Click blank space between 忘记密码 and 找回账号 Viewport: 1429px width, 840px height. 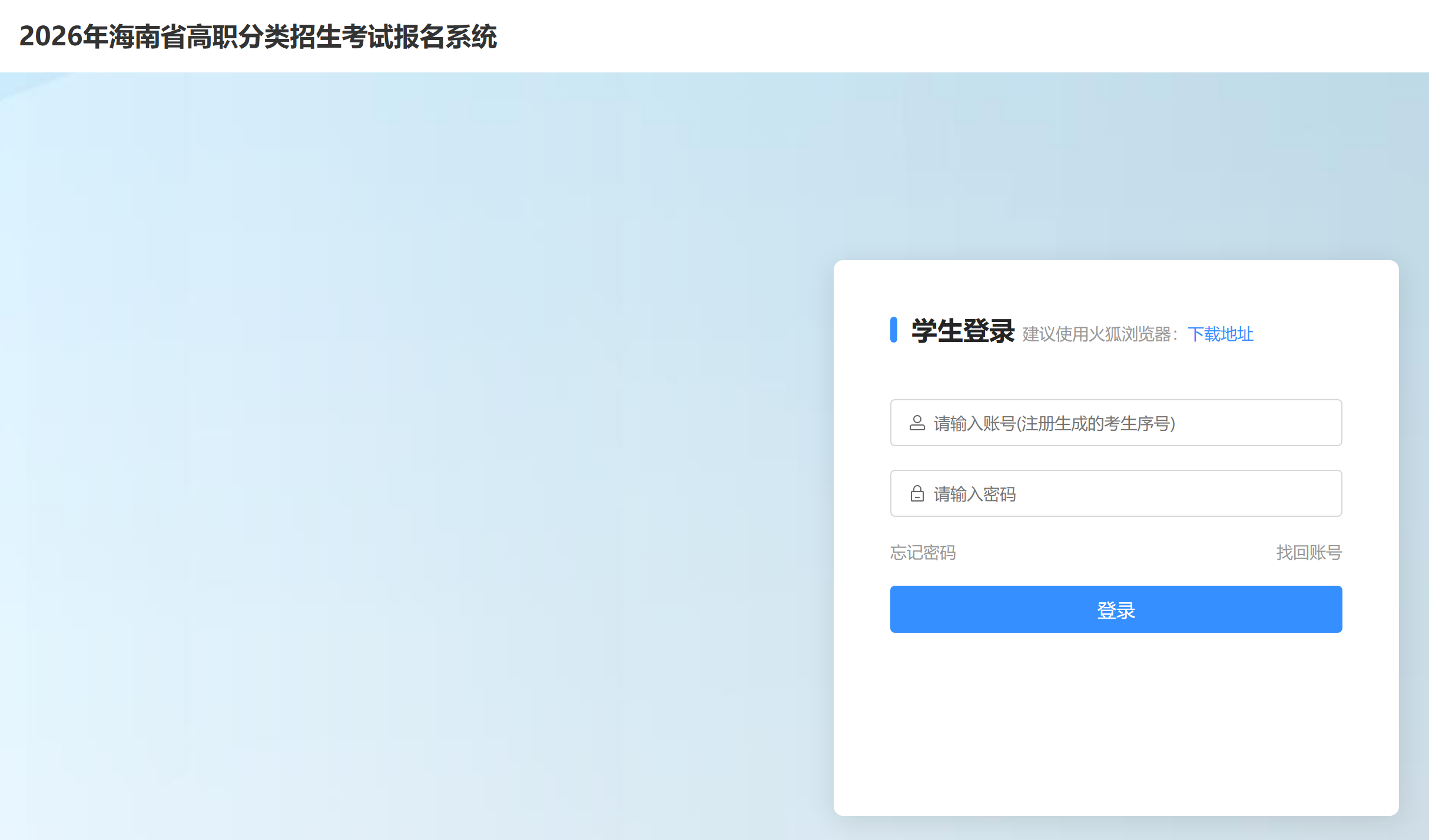click(x=1116, y=552)
